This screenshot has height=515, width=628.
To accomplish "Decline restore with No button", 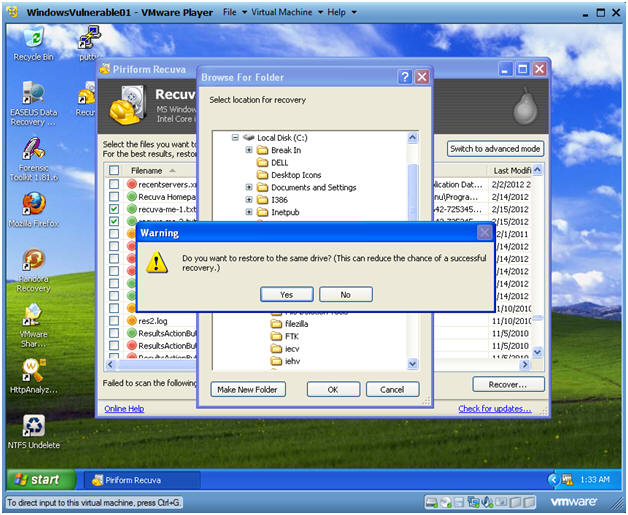I will [346, 294].
